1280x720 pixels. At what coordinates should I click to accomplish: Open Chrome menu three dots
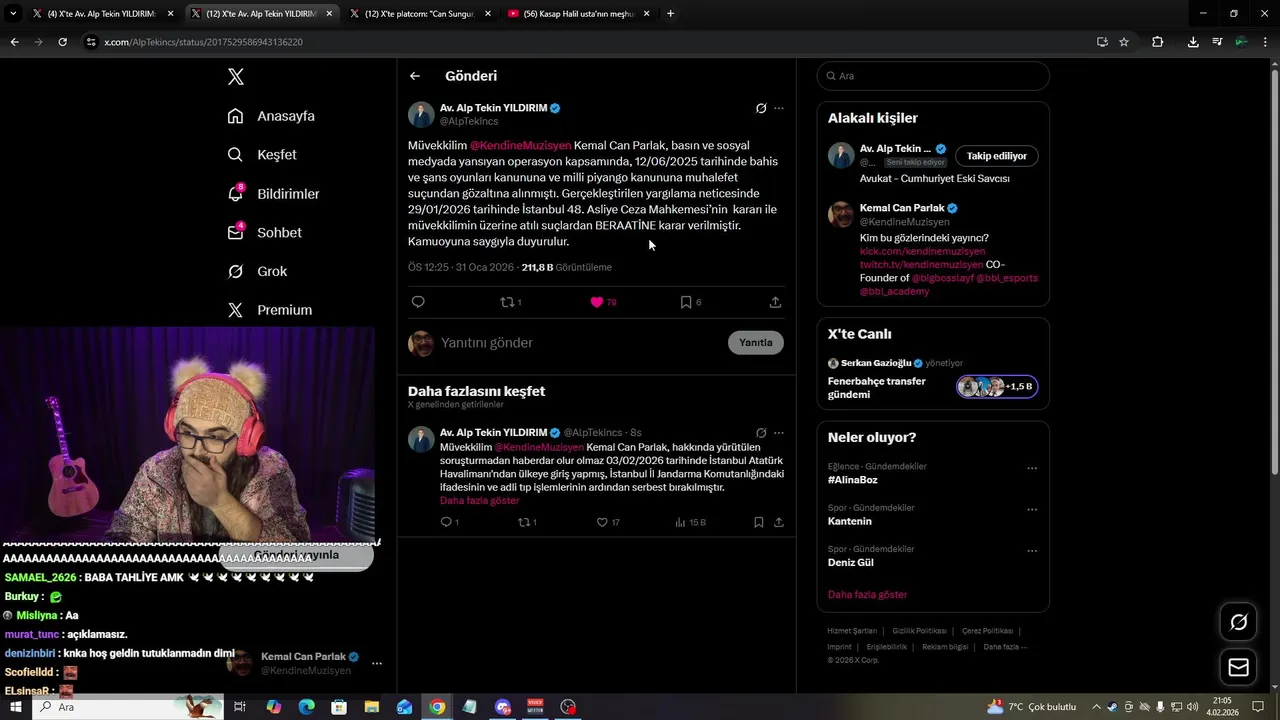tap(1266, 42)
